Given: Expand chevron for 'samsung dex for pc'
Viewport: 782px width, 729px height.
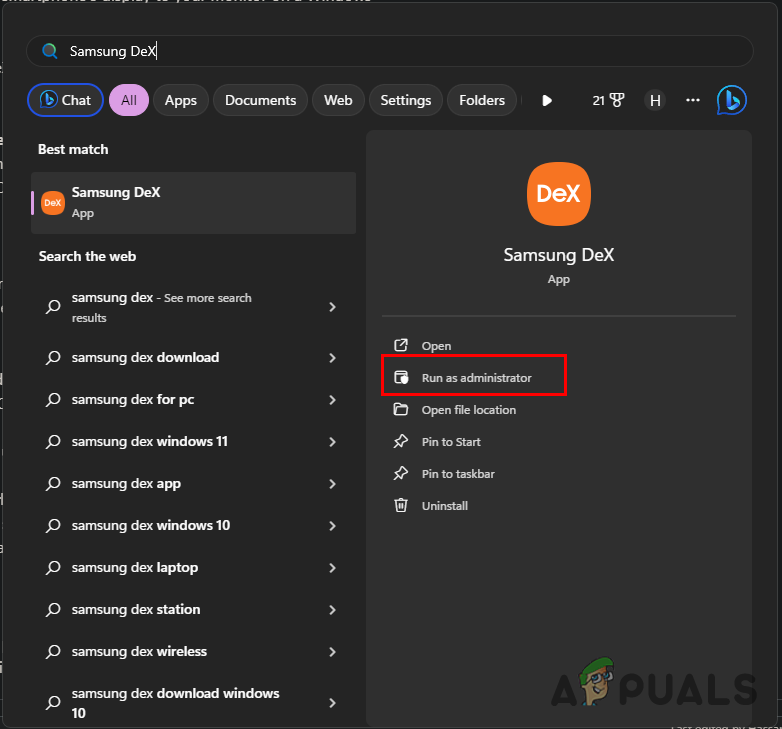Looking at the screenshot, I should coord(333,400).
